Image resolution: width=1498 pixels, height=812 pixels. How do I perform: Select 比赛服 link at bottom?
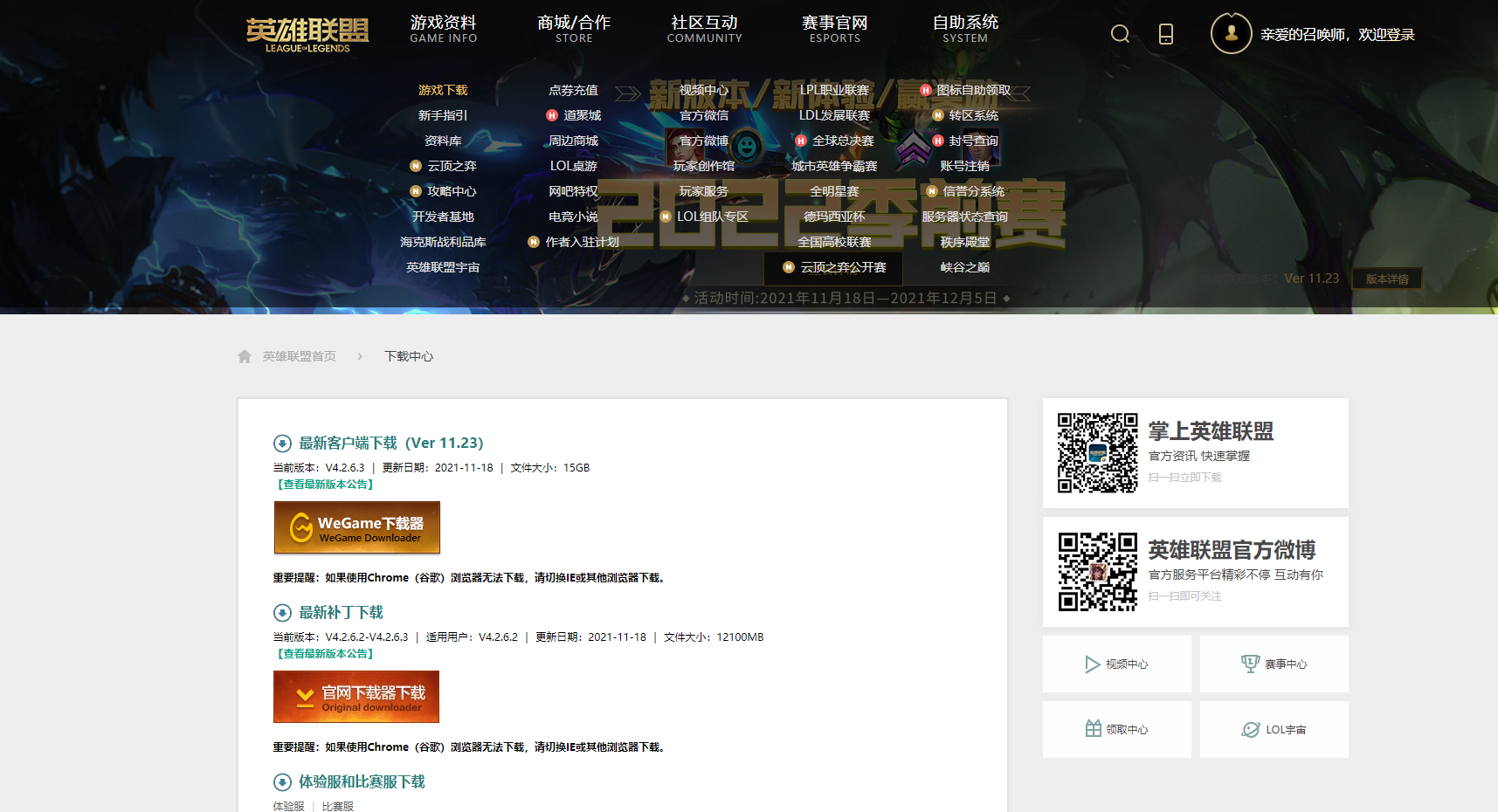click(337, 806)
